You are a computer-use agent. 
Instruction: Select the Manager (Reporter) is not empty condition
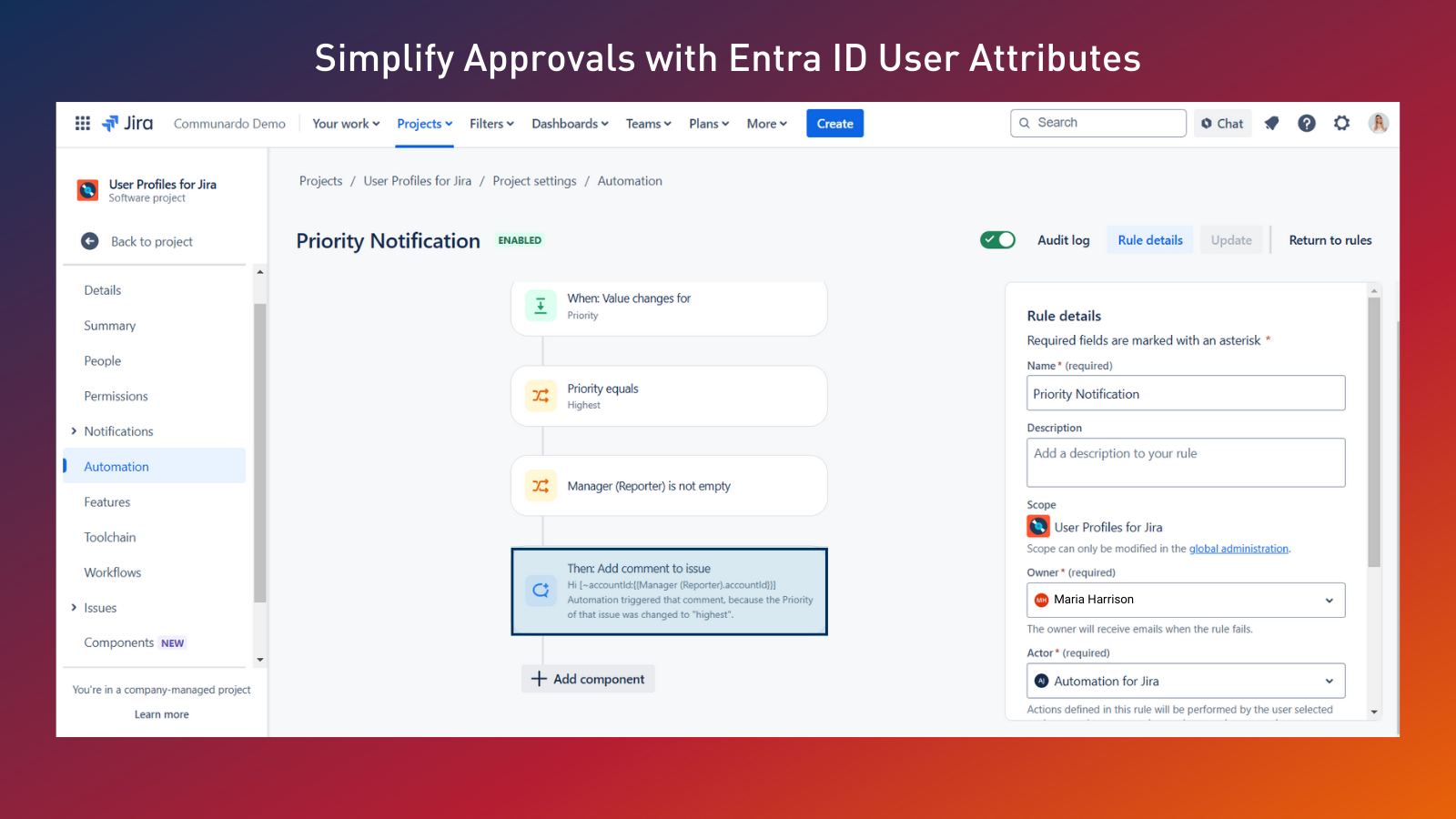[x=669, y=486]
